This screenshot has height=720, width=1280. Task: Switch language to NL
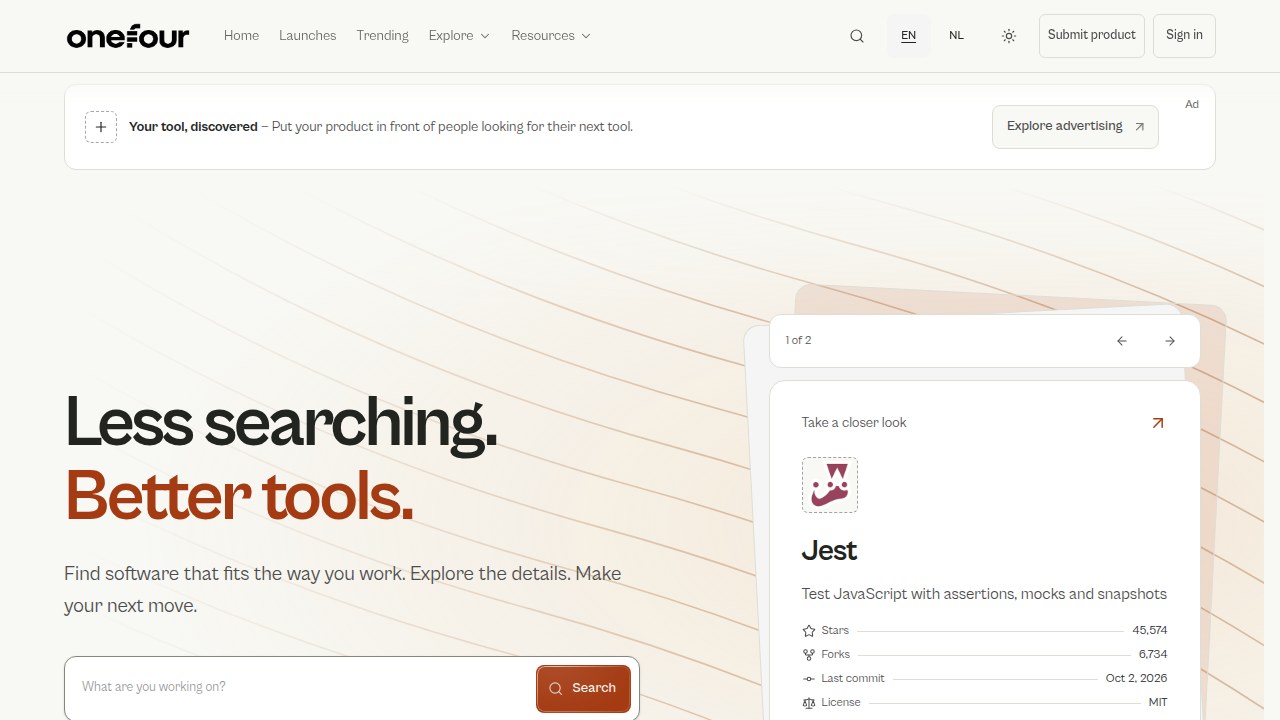(957, 36)
